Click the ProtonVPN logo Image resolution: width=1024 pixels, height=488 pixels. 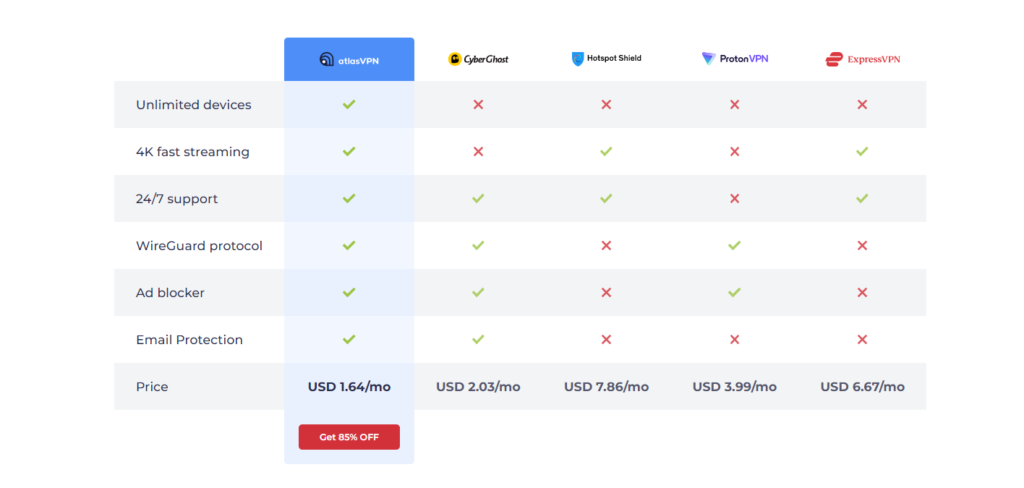pyautogui.click(x=734, y=59)
